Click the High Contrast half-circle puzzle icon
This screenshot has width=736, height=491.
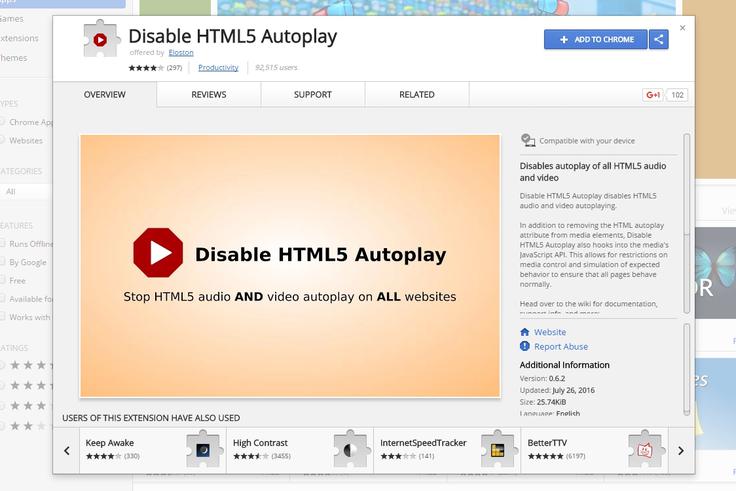click(x=350, y=450)
